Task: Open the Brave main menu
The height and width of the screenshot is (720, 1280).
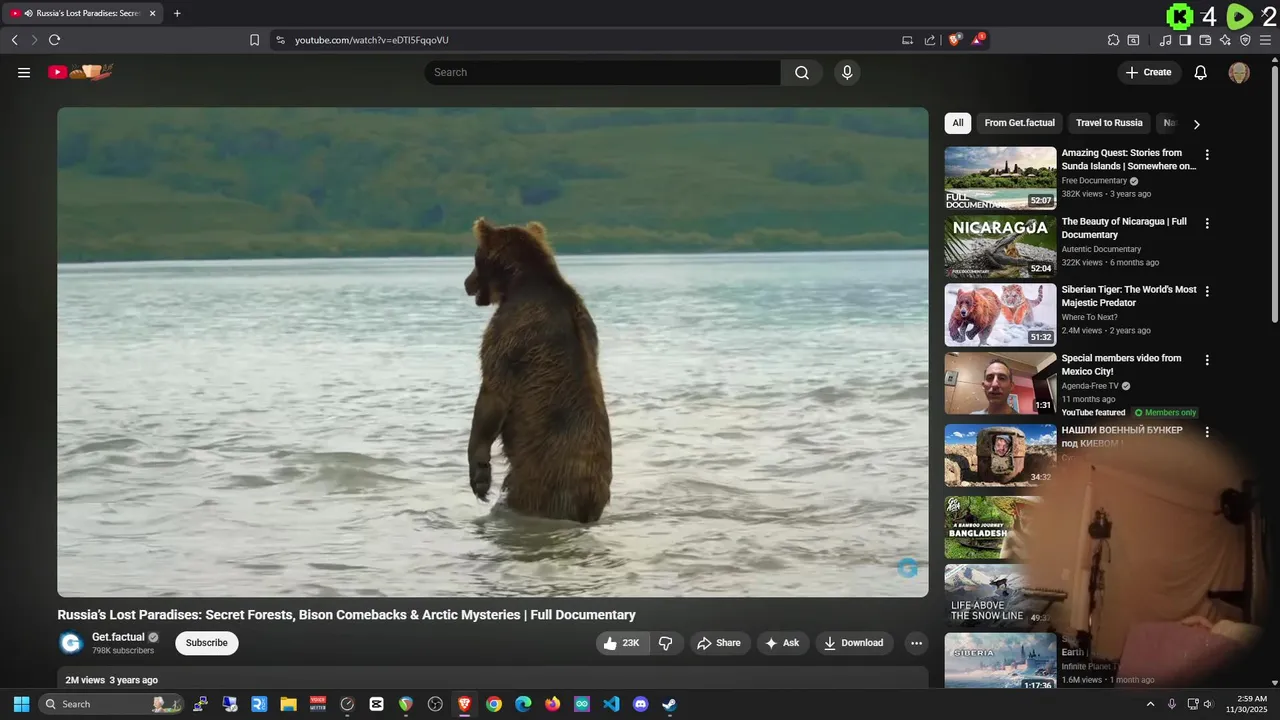Action: (1266, 40)
